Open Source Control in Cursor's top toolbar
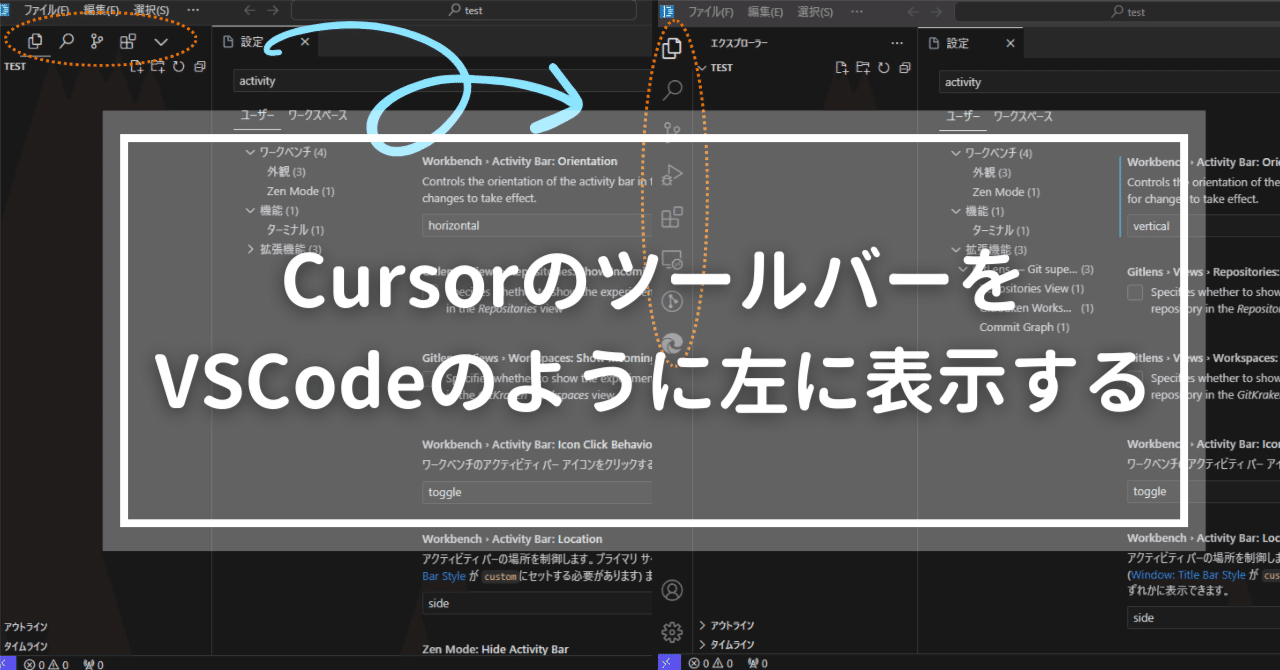1280x670 pixels. (96, 41)
